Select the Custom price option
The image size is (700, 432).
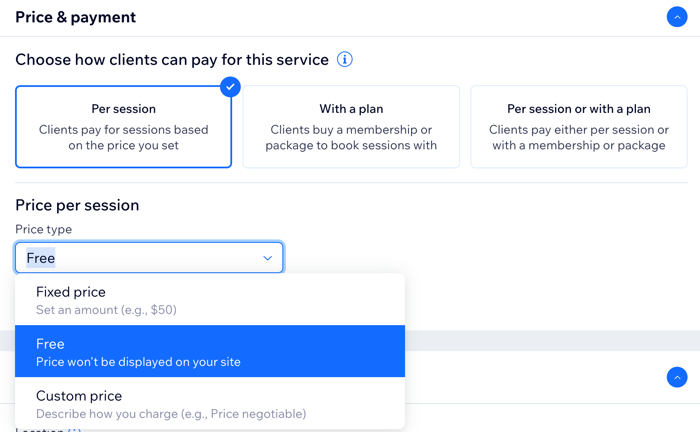click(210, 403)
